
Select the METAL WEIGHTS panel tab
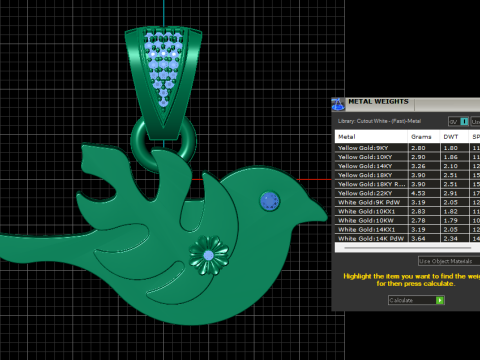click(378, 102)
